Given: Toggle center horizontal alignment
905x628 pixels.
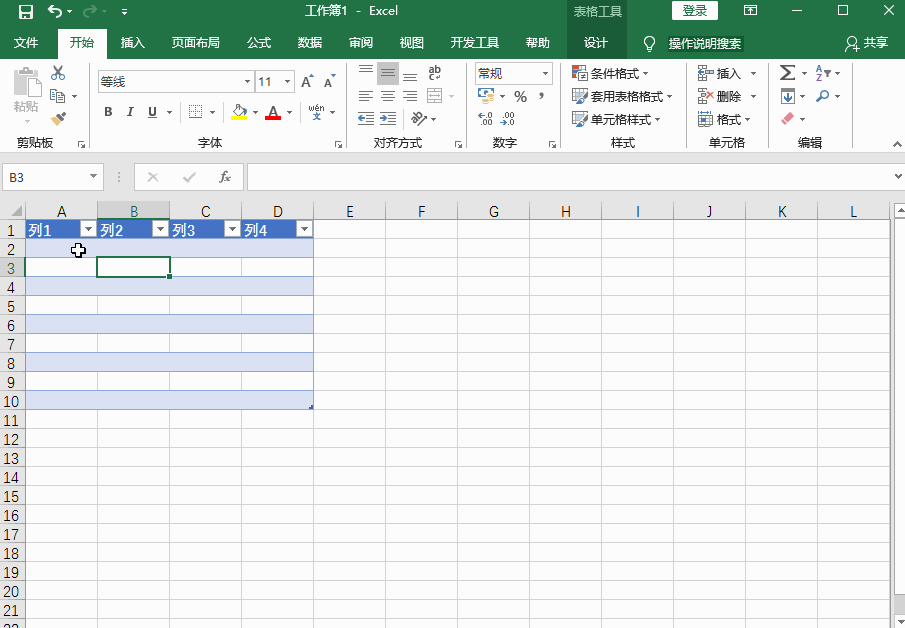Looking at the screenshot, I should click(x=388, y=96).
